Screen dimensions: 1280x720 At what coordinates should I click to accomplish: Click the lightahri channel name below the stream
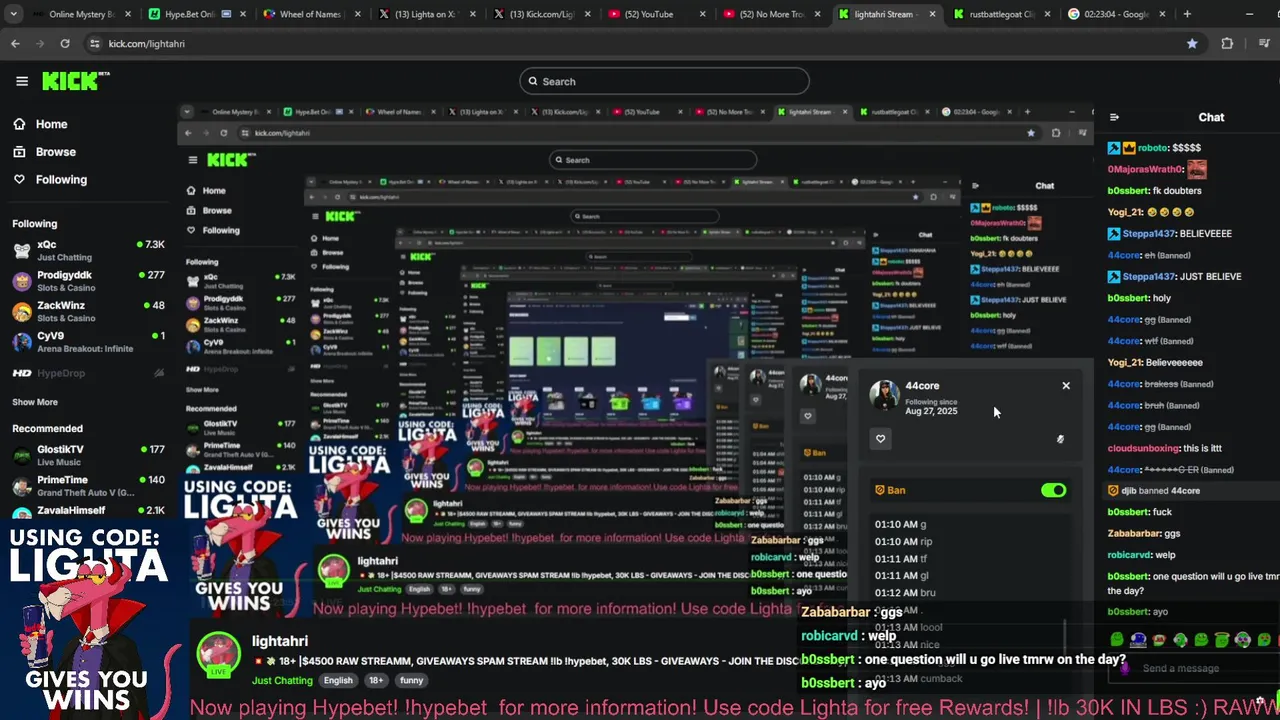279,641
